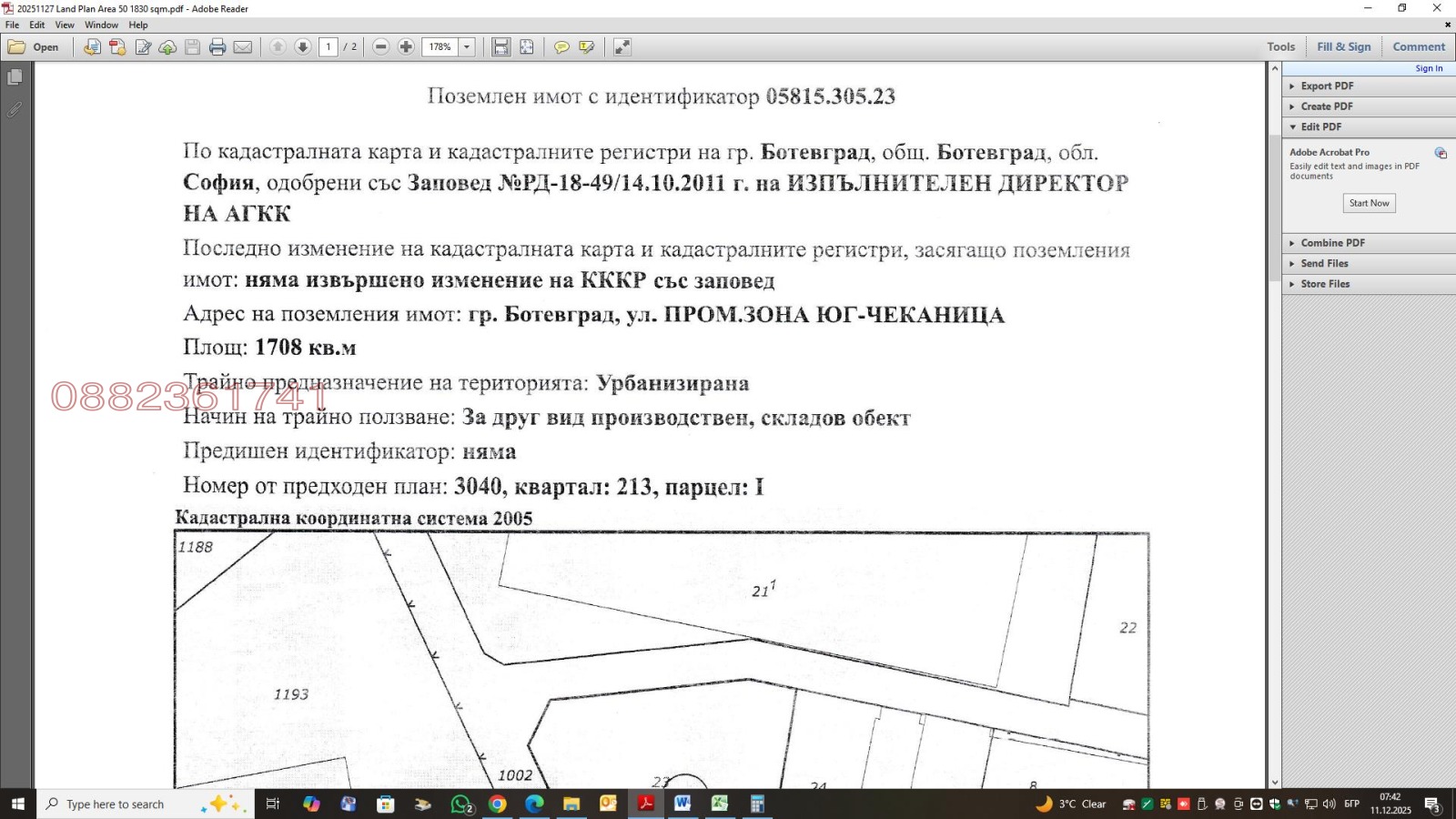Add a sticky note comment
This screenshot has height=819, width=1456.
(x=561, y=46)
